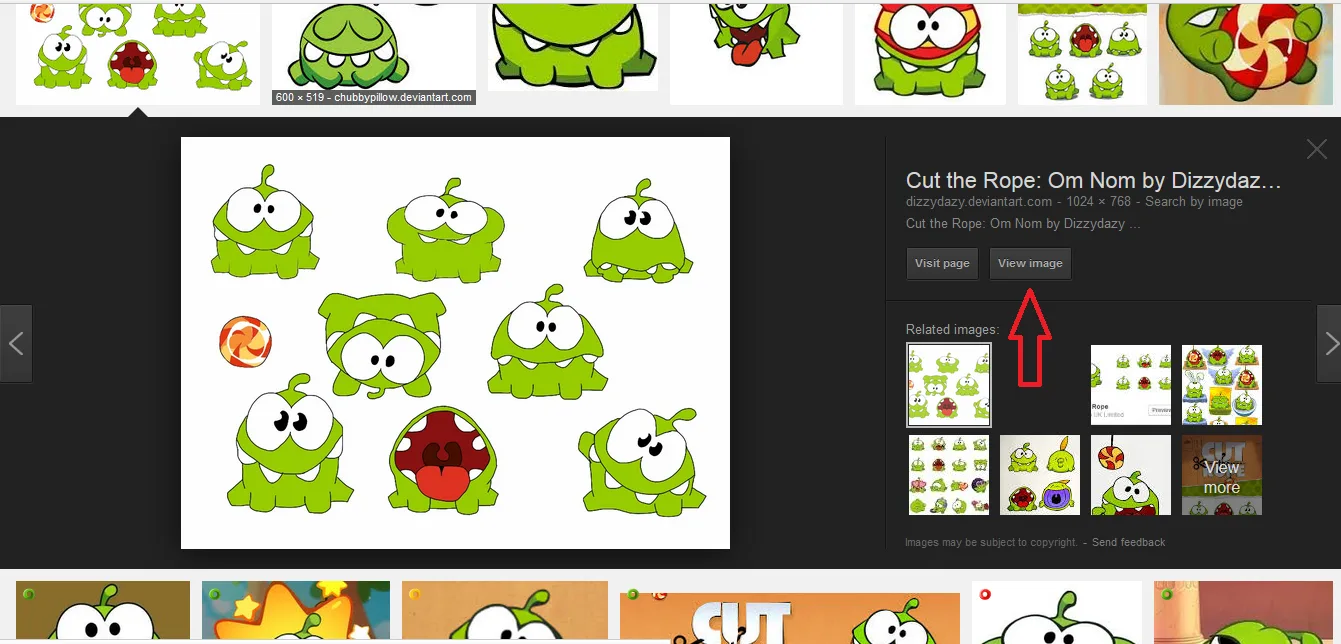Select bottom-row white-background thumbnail with a red dot

coord(1057,612)
